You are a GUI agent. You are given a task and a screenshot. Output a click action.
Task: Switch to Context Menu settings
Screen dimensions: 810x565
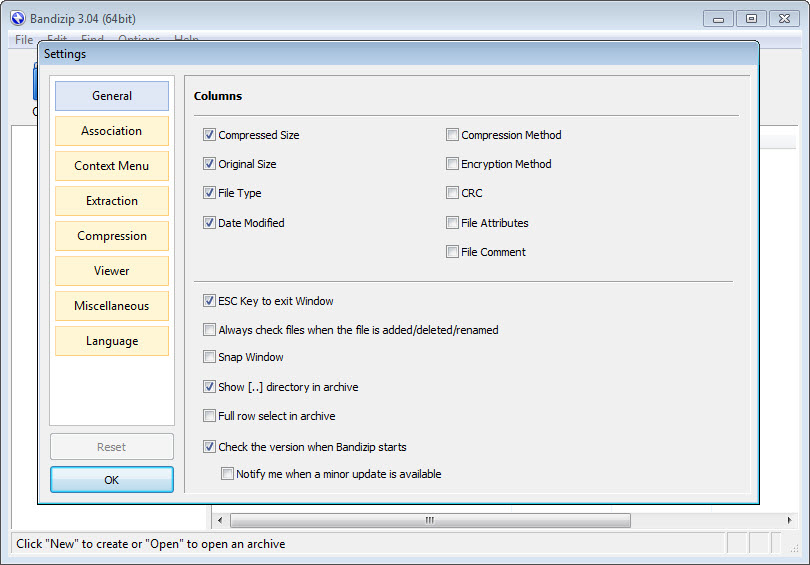pyautogui.click(x=112, y=166)
